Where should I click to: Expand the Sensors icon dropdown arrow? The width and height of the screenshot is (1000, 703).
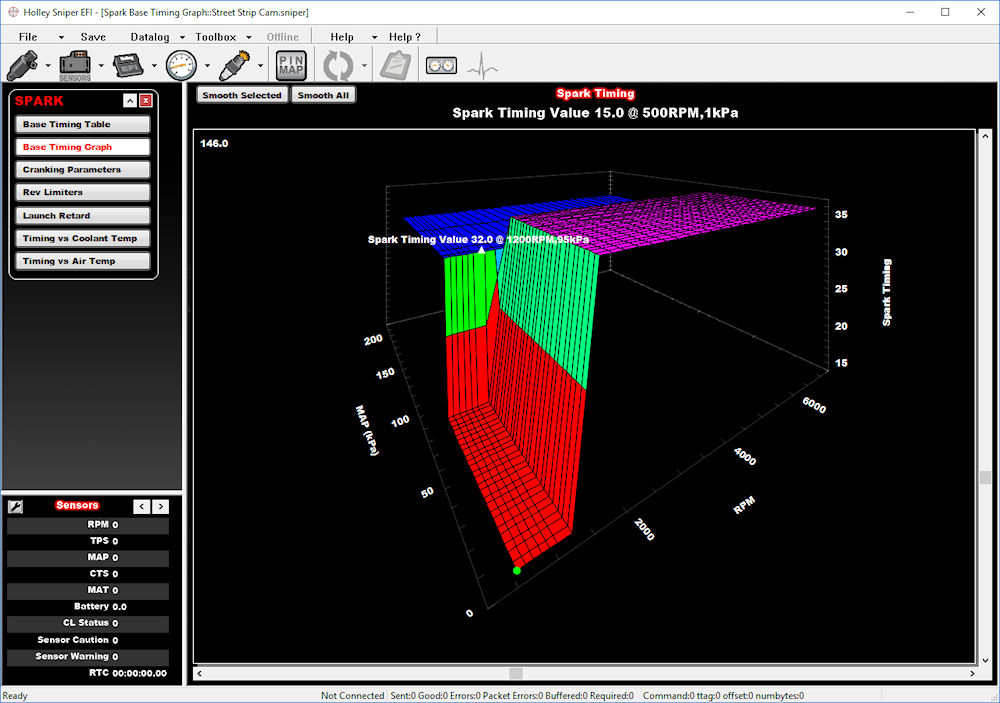pos(101,66)
